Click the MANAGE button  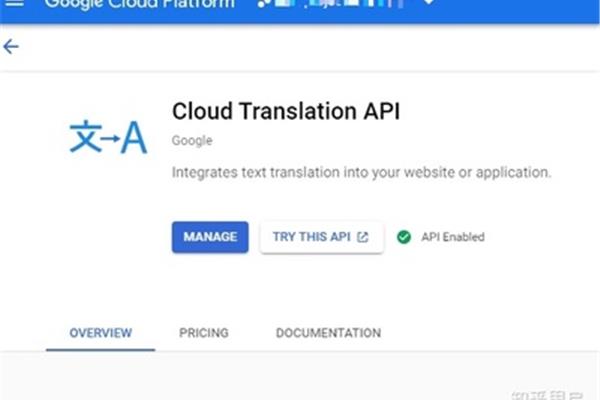click(x=210, y=237)
